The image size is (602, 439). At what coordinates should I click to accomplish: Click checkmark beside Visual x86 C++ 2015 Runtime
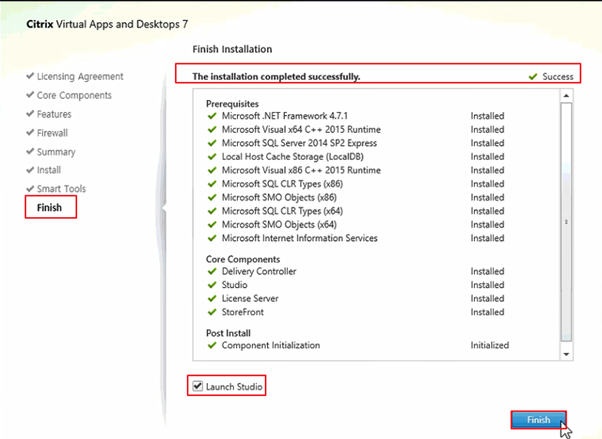point(212,170)
